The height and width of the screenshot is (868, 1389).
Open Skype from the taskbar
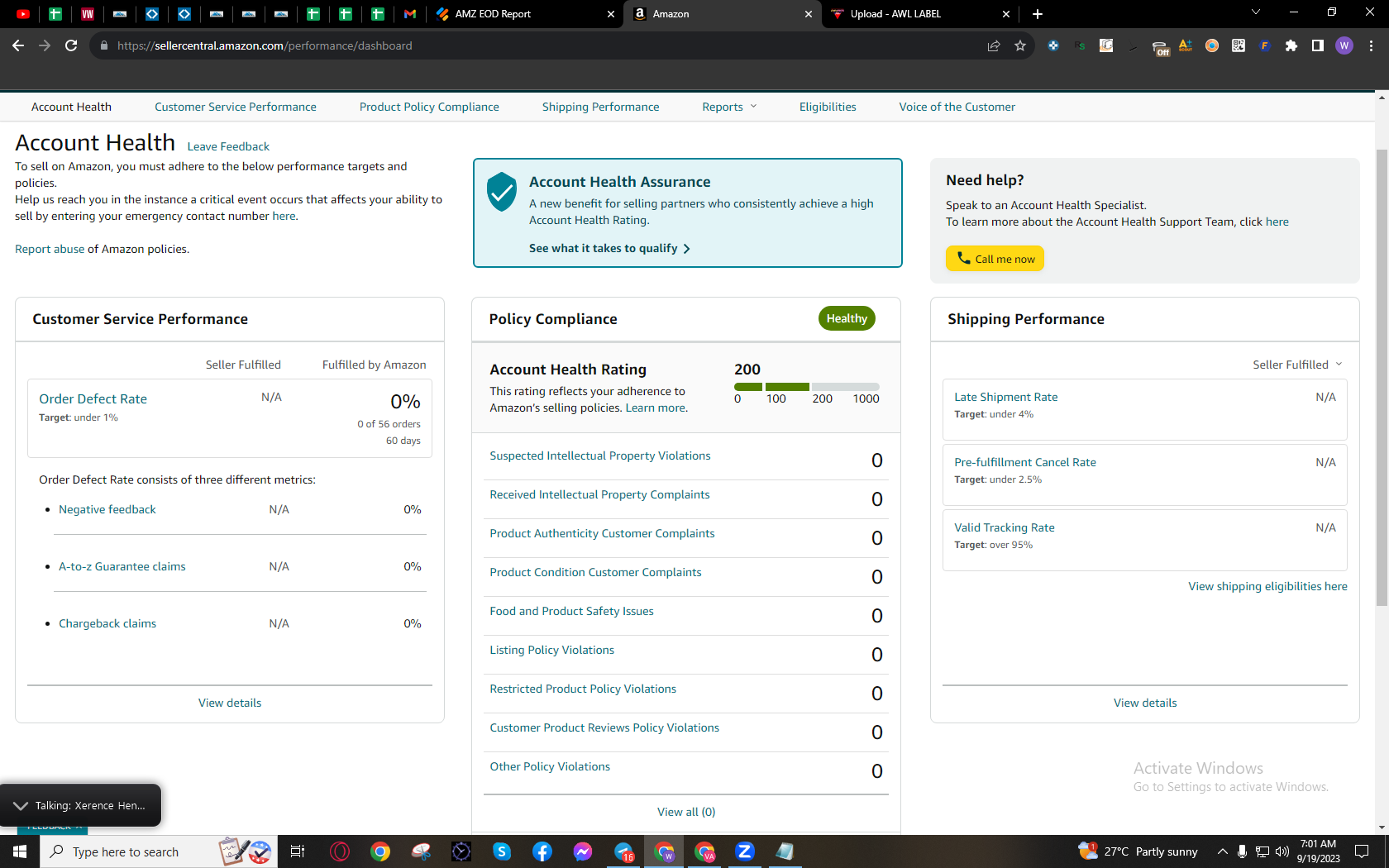coord(502,851)
